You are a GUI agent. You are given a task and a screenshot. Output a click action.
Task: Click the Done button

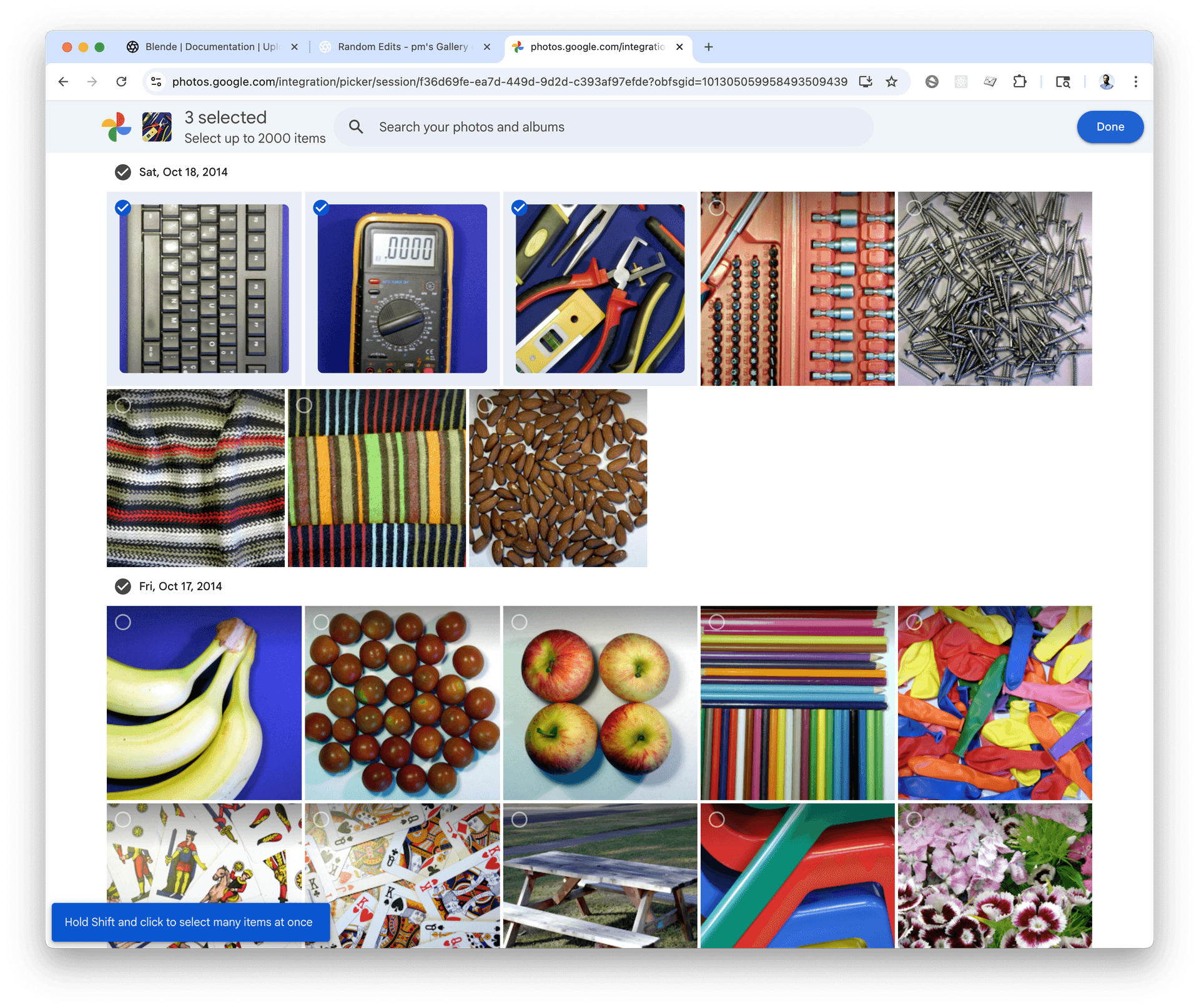click(1110, 127)
